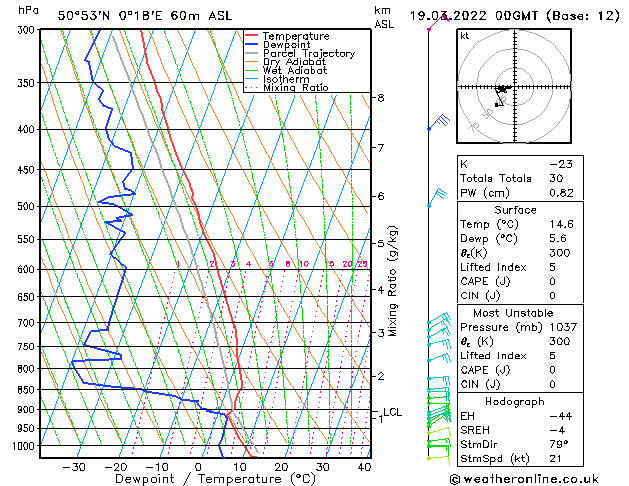Screen dimensions: 629x486
Task: Click the 8 km altitude axis label
Action: [x=380, y=98]
